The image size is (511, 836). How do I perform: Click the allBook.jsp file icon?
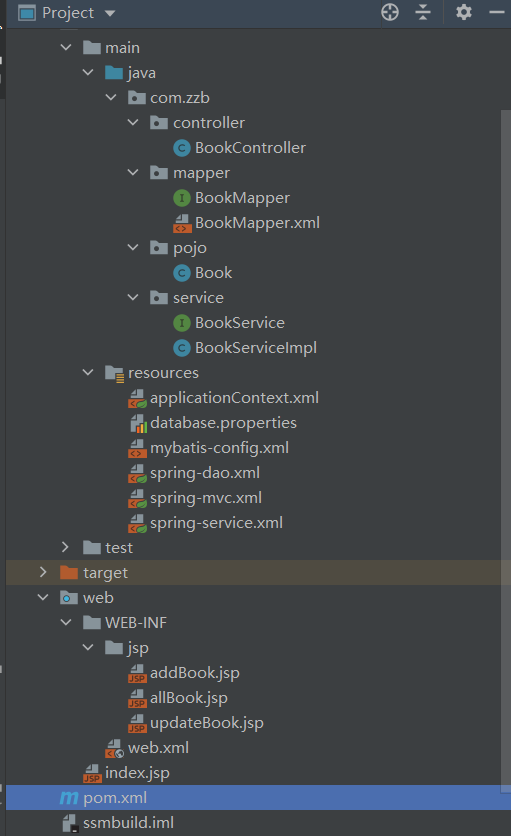pos(137,698)
